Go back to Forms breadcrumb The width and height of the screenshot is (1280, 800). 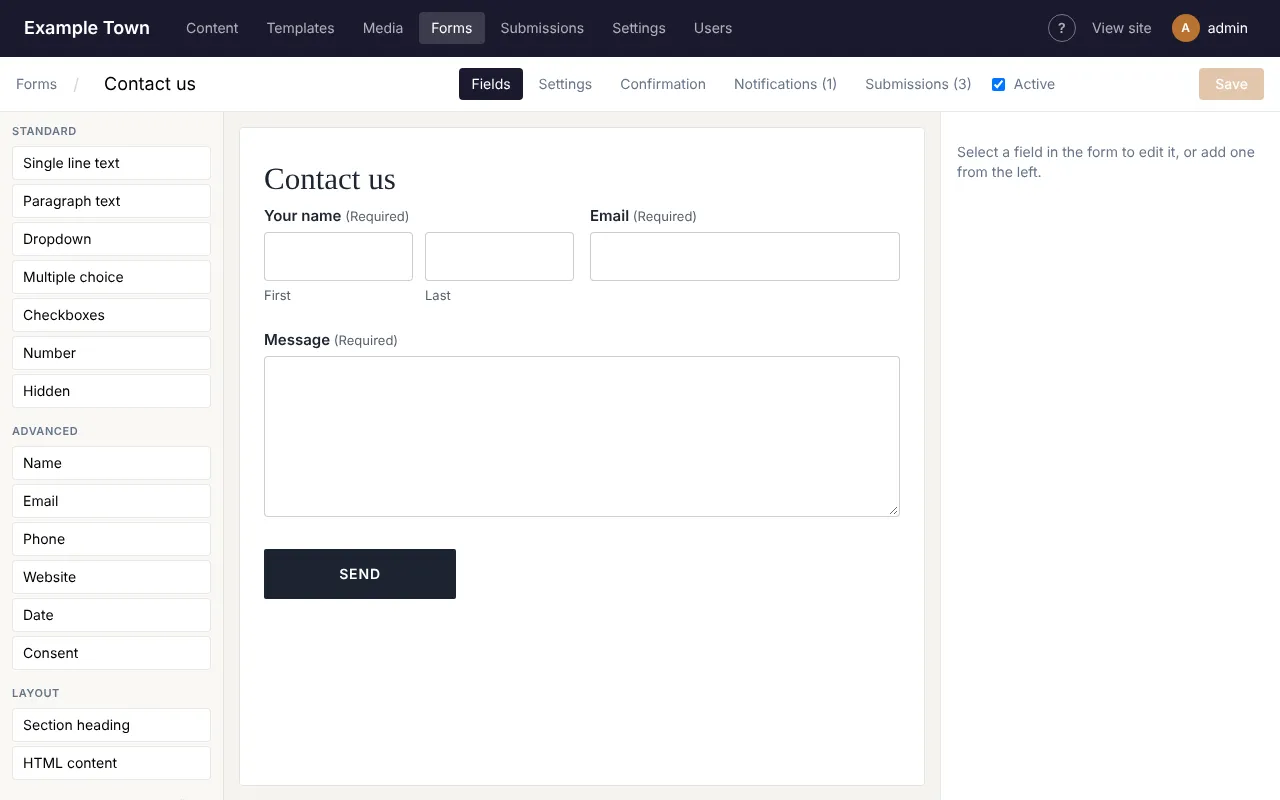tap(36, 84)
